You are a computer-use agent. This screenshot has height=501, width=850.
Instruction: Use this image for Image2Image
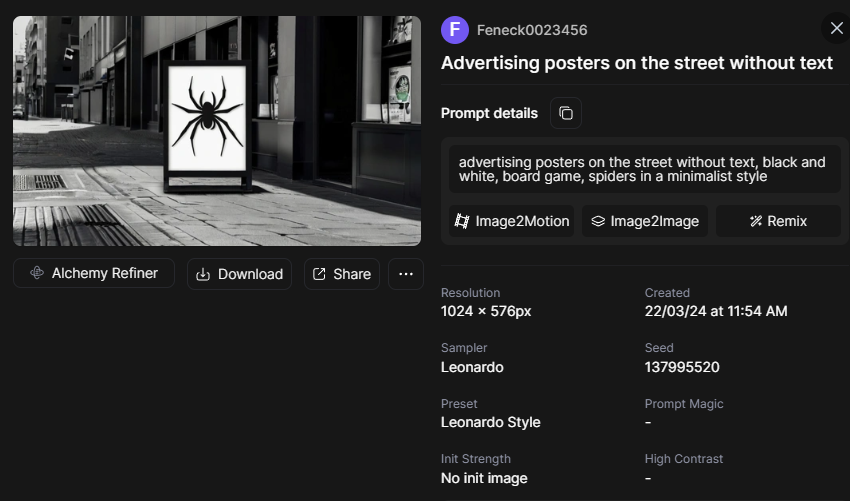click(644, 221)
